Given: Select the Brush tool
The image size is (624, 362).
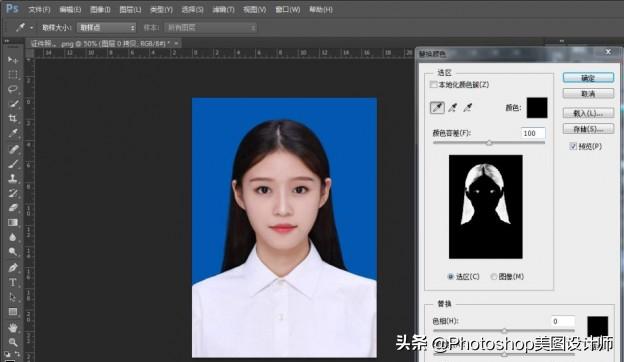Looking at the screenshot, I should click(13, 164).
